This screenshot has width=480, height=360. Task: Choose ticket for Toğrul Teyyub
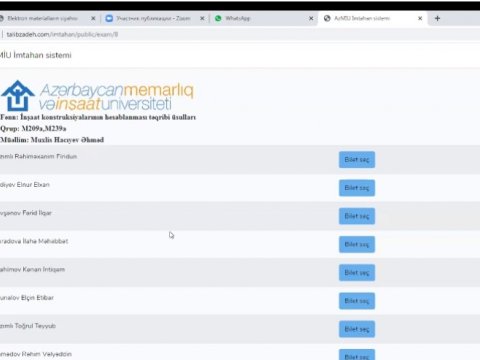point(357,329)
